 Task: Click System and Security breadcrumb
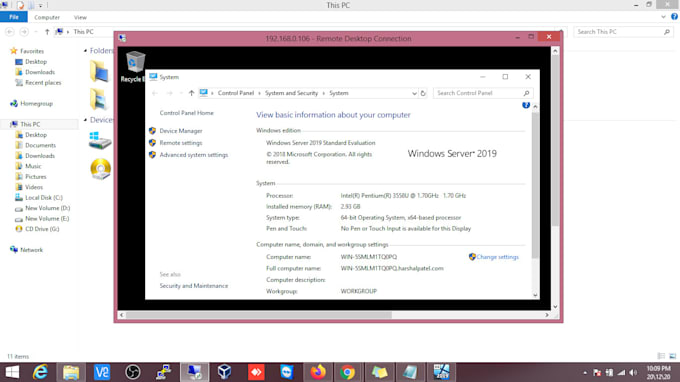291,93
